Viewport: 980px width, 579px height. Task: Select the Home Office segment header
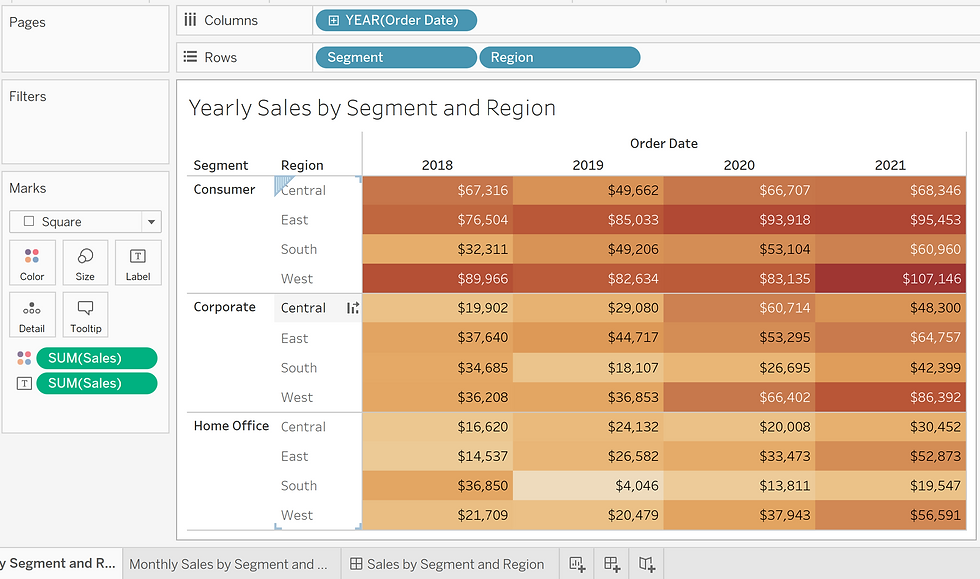click(x=231, y=426)
